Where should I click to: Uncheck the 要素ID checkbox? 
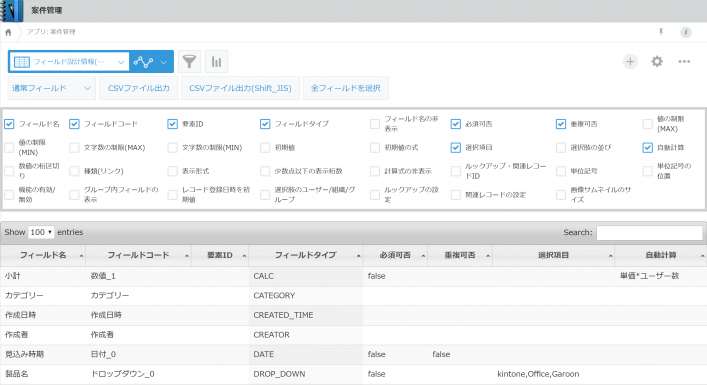pos(172,124)
